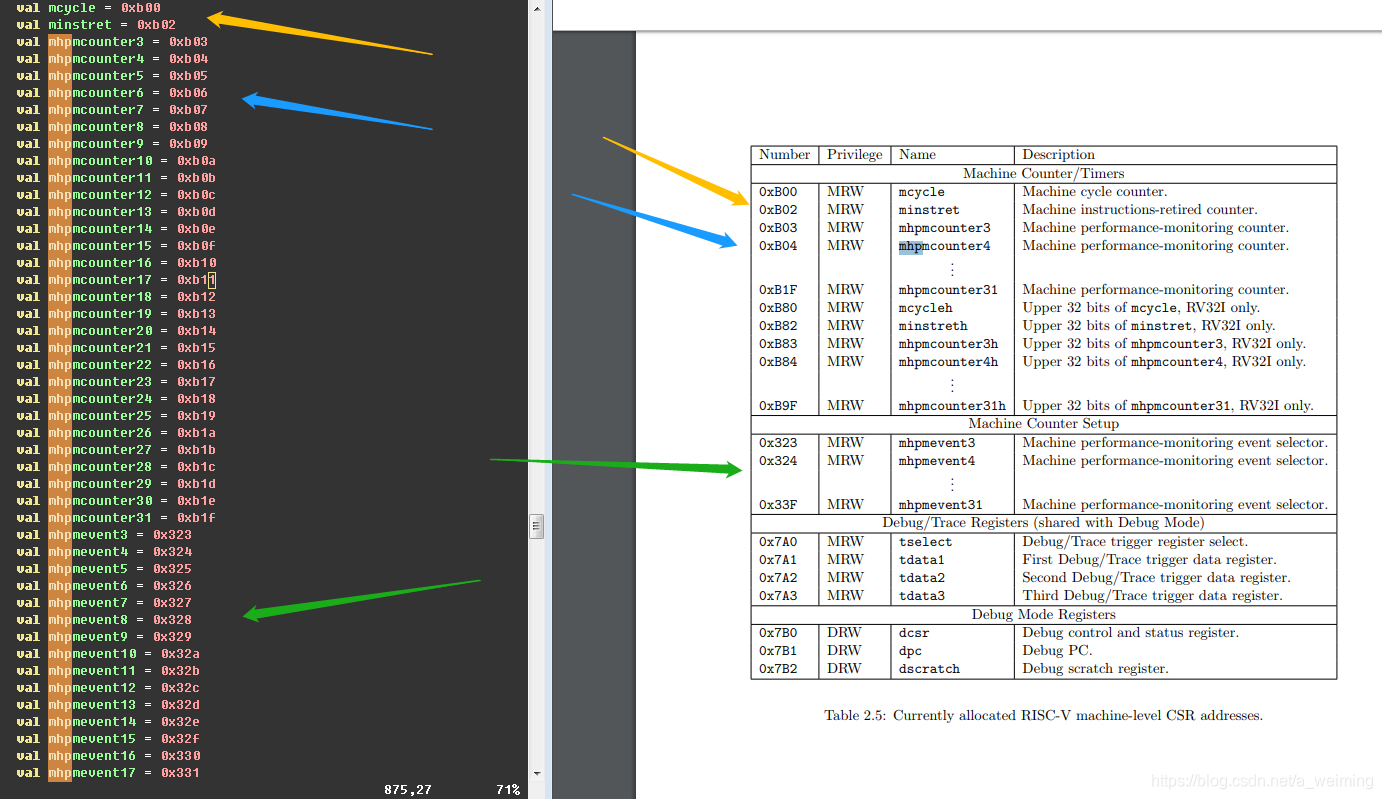Click the '71%' scroll percentage in status line
The width and height of the screenshot is (1382, 799).
508,790
